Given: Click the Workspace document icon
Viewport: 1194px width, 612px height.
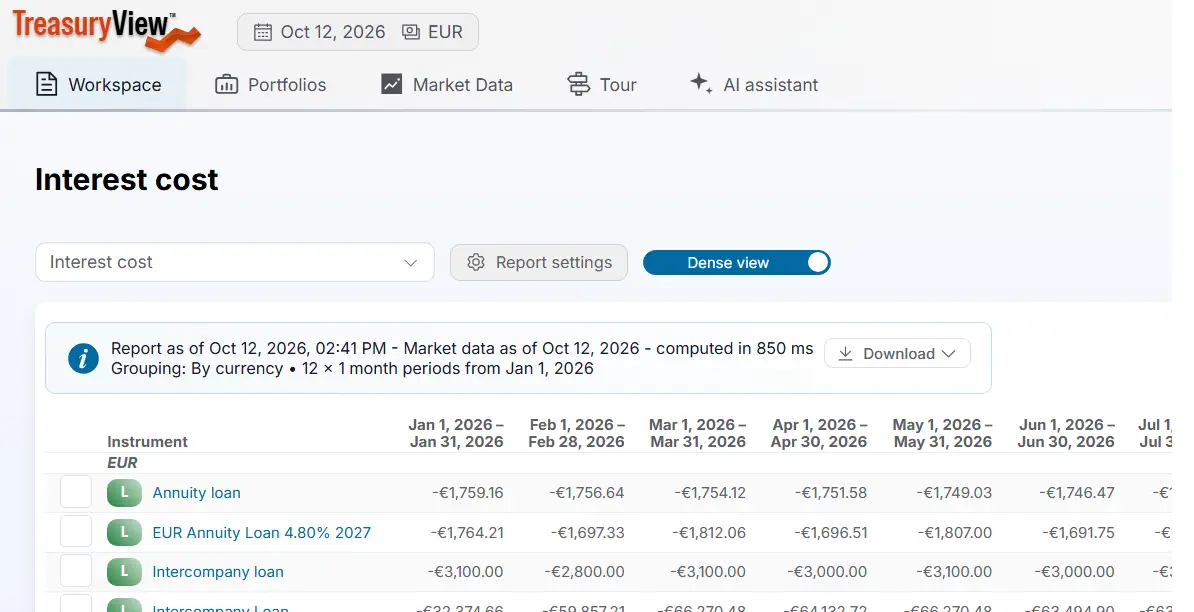Looking at the screenshot, I should [x=46, y=84].
